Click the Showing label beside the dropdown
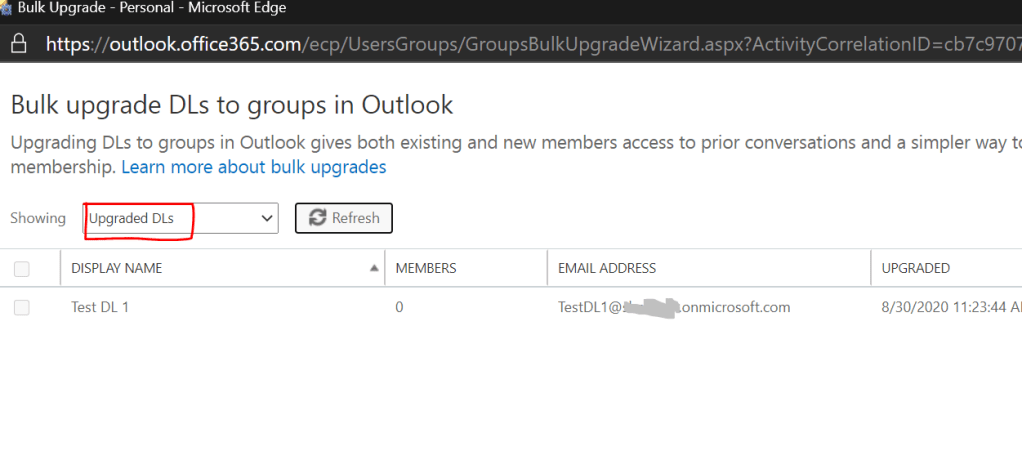Screen dimensions: 1022x451 [x=38, y=218]
